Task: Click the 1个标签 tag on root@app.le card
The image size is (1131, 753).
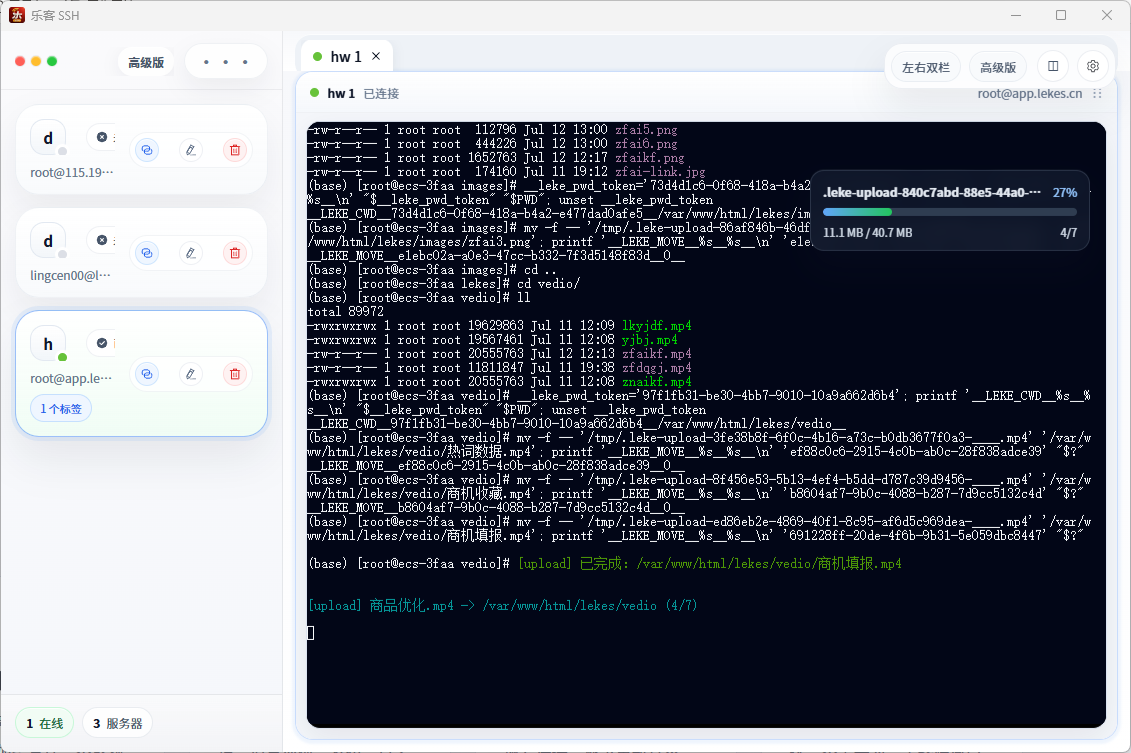Action: tap(61, 409)
